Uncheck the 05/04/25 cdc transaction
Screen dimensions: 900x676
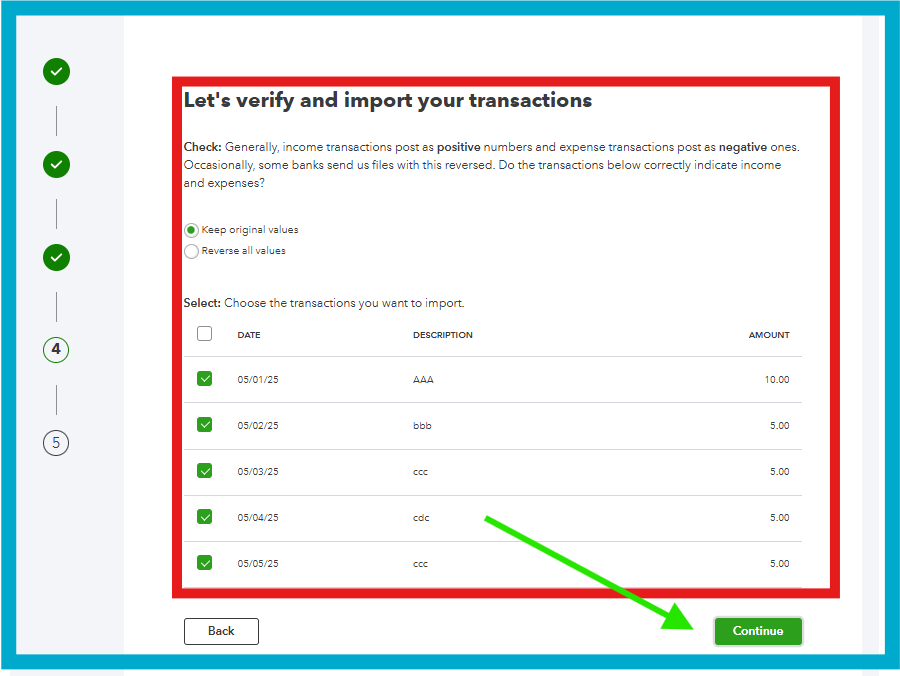204,516
